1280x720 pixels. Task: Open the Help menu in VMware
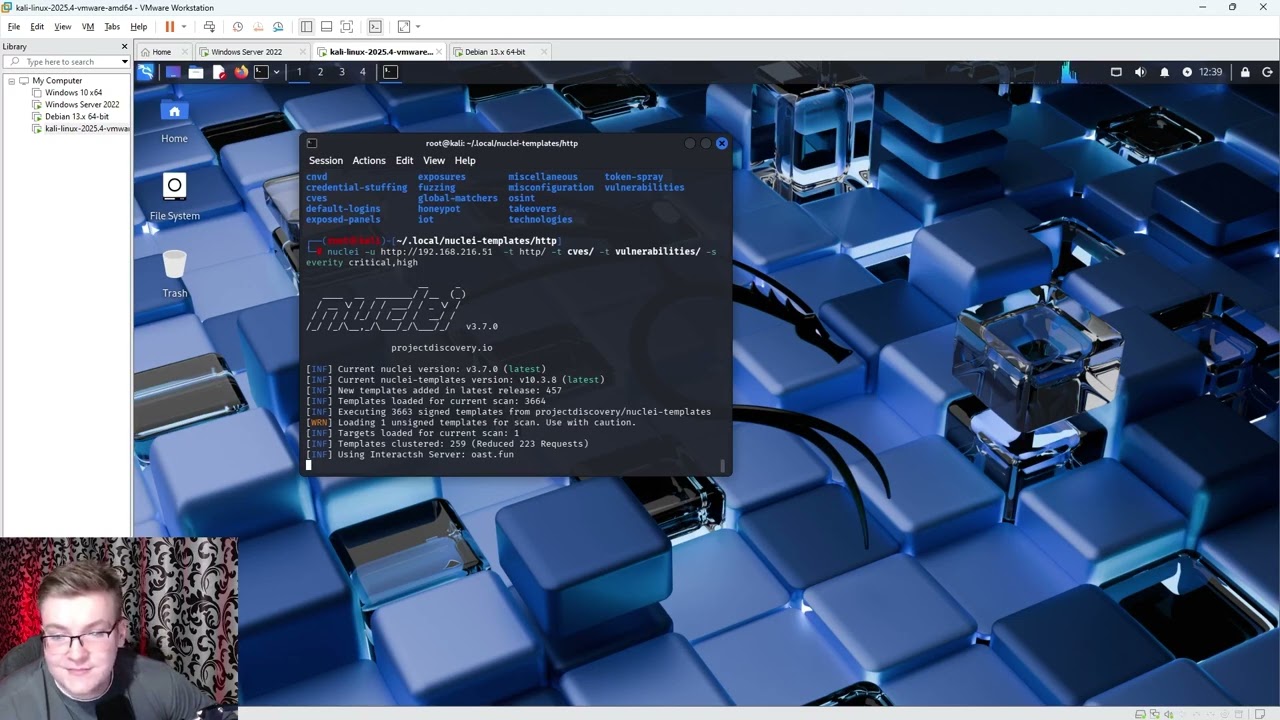139,26
